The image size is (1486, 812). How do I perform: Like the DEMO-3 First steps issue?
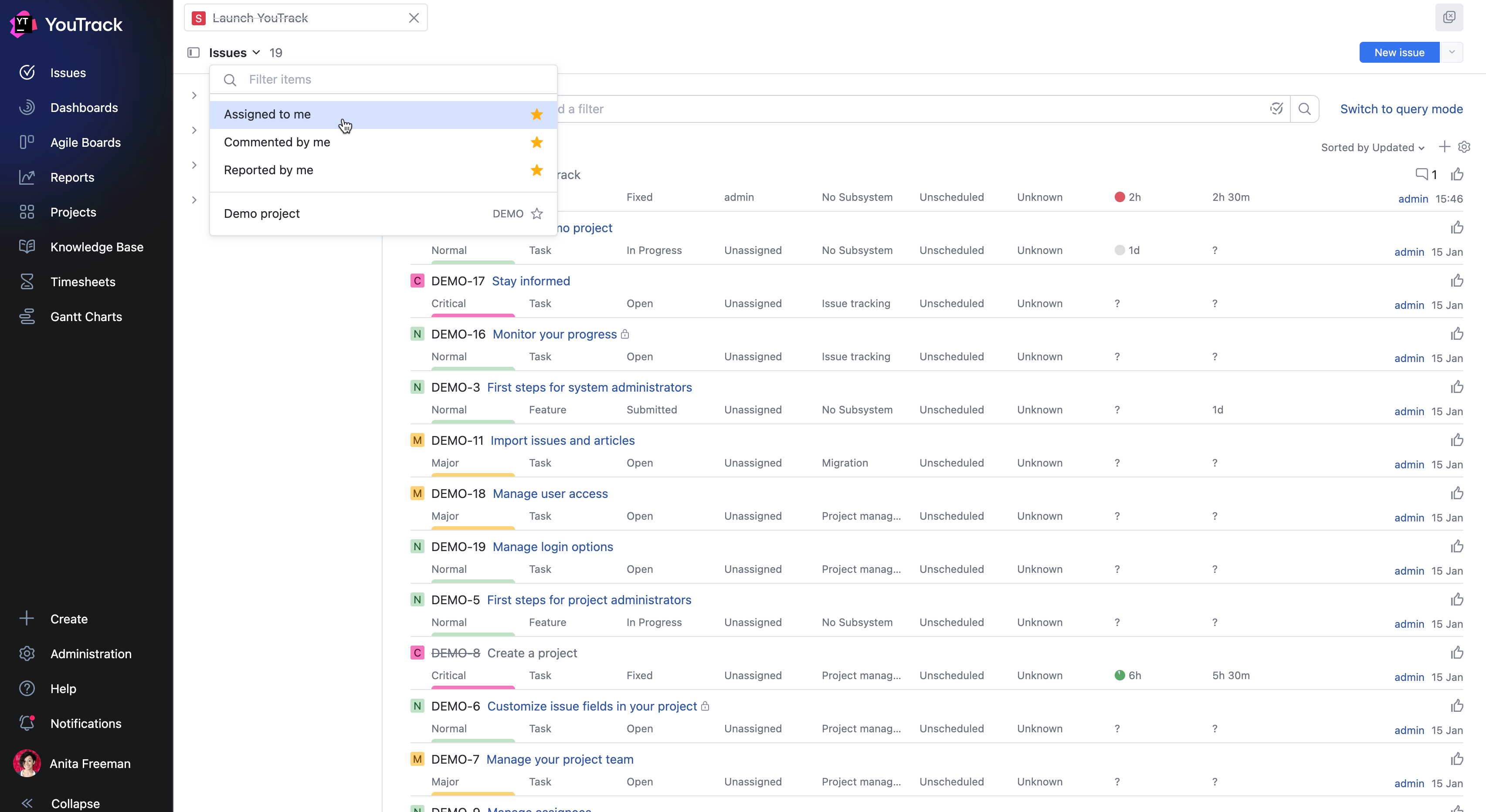point(1457,386)
